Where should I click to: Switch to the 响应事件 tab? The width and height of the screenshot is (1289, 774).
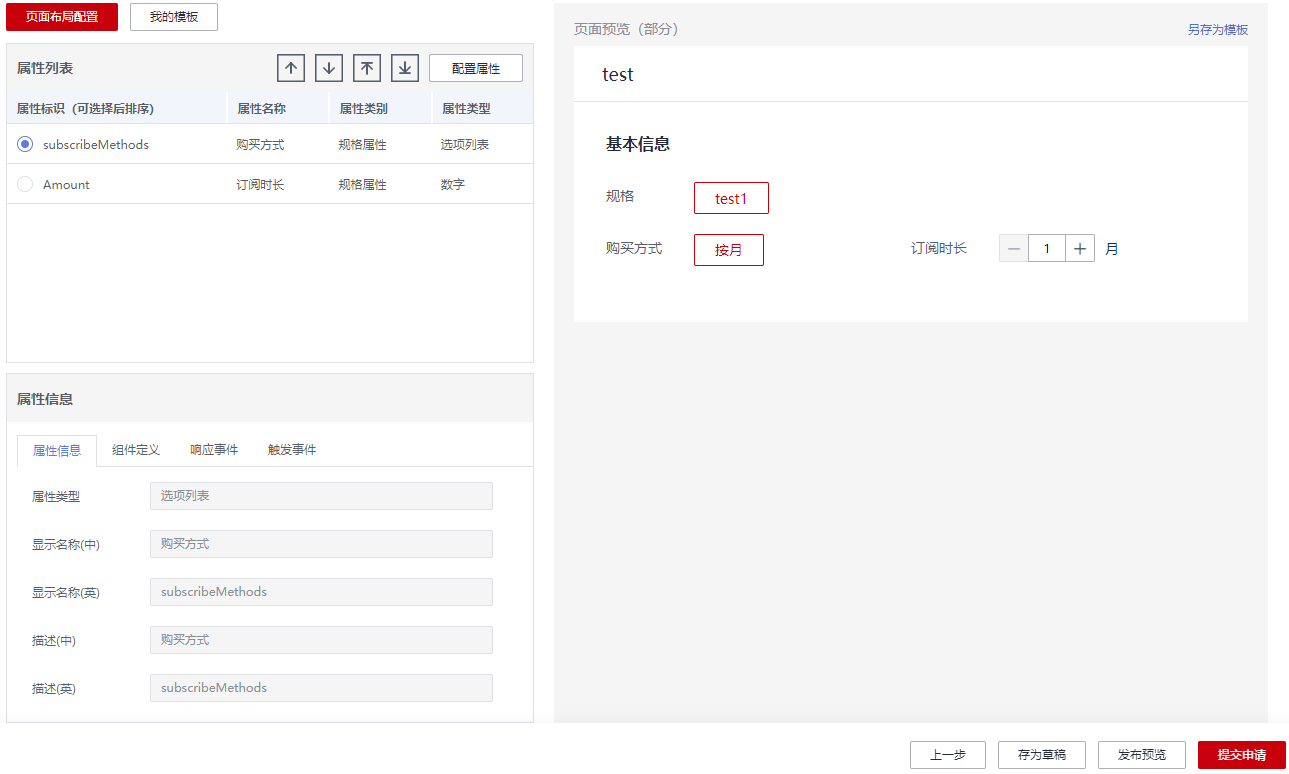pyautogui.click(x=214, y=450)
